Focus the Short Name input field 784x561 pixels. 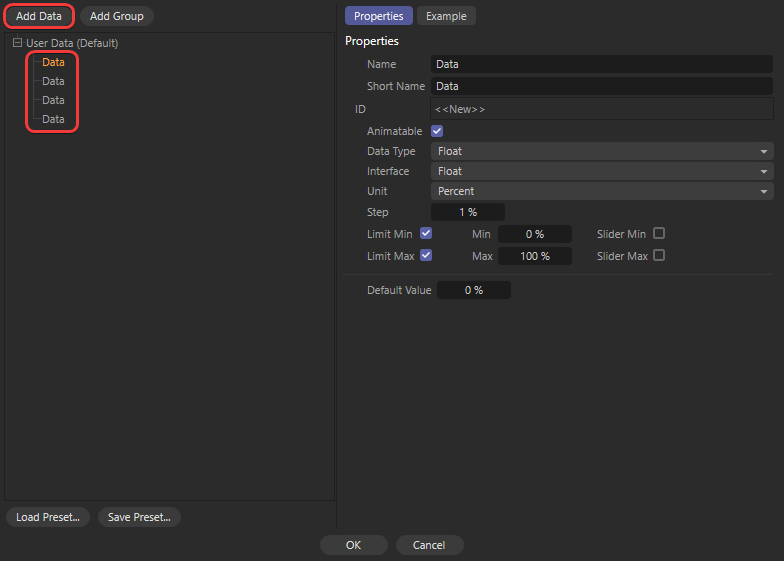[x=601, y=86]
